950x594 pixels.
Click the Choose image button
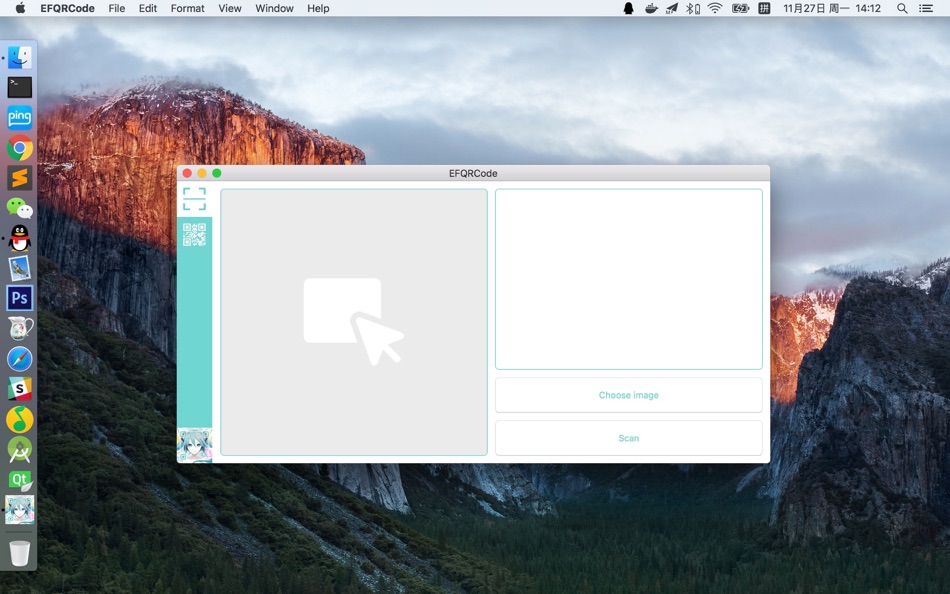629,395
